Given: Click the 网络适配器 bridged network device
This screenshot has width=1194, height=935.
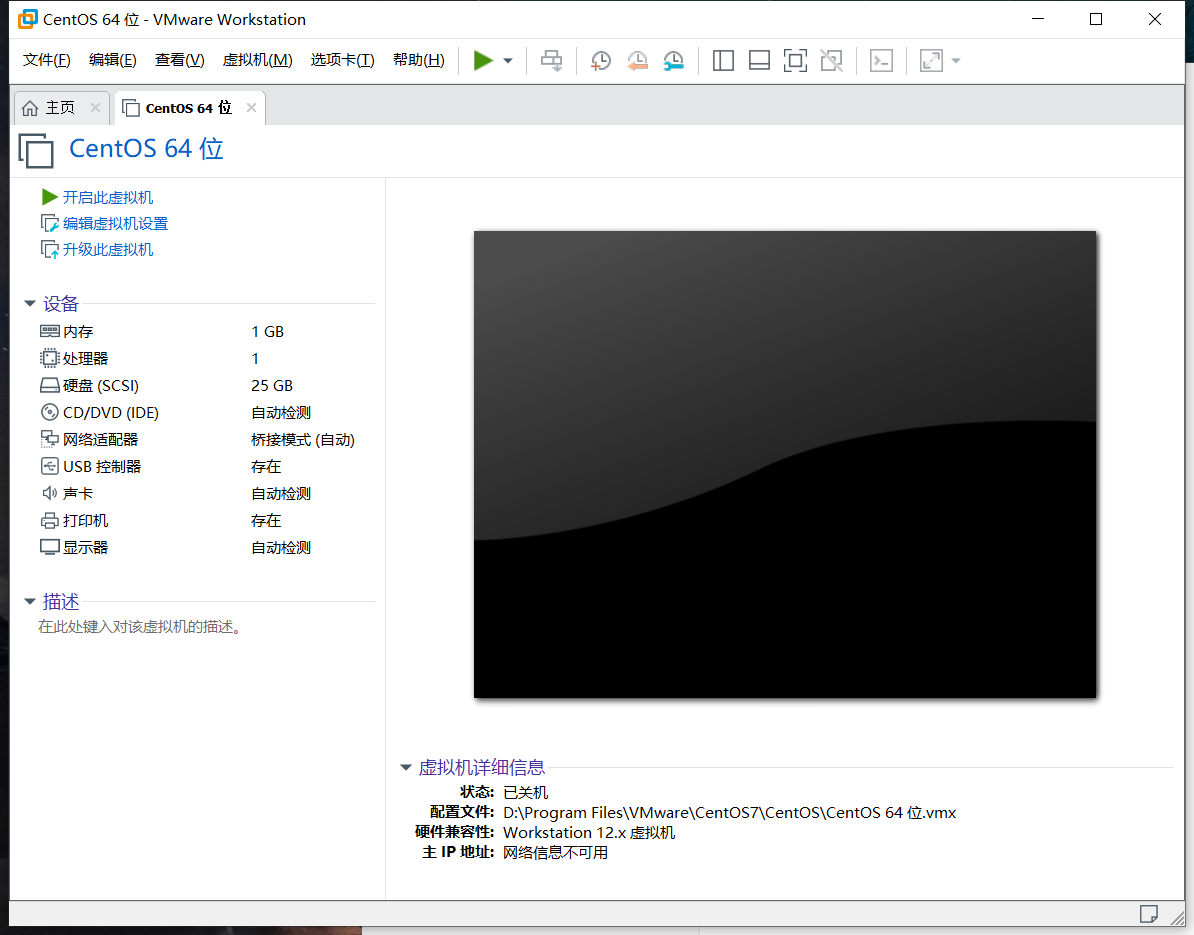Looking at the screenshot, I should [x=100, y=438].
